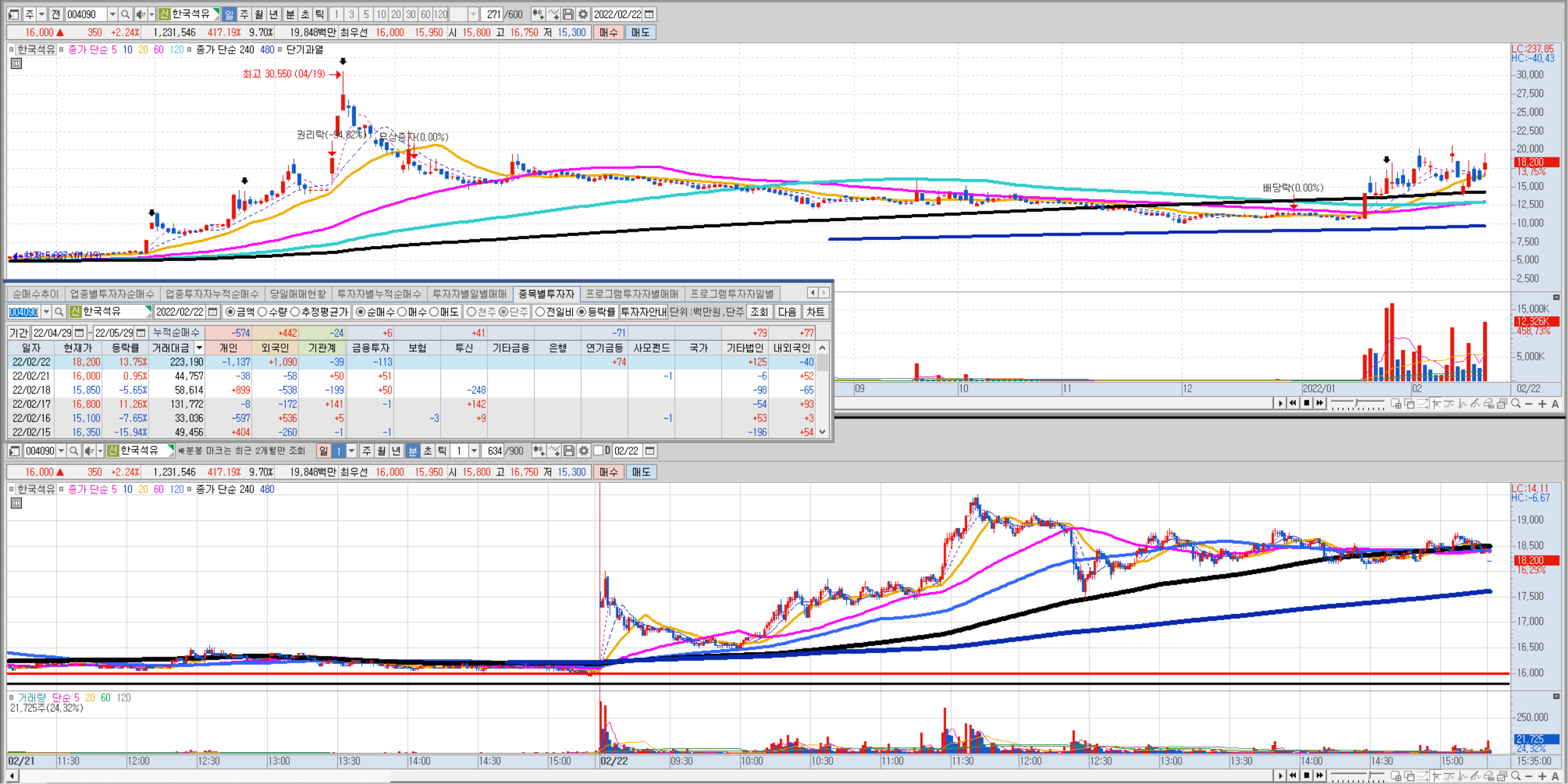The height and width of the screenshot is (784, 1568).
Task: Switch to the 투자자별일별매매 tab
Action: tap(470, 294)
